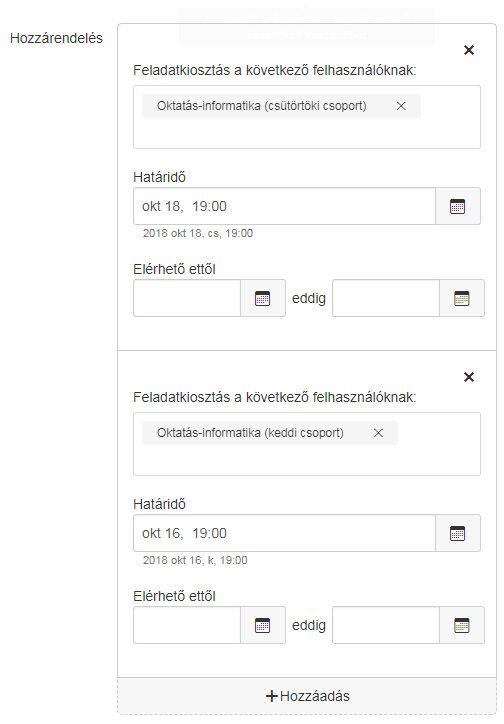Remove the csütörtöki csoport assignment block

coord(468,50)
